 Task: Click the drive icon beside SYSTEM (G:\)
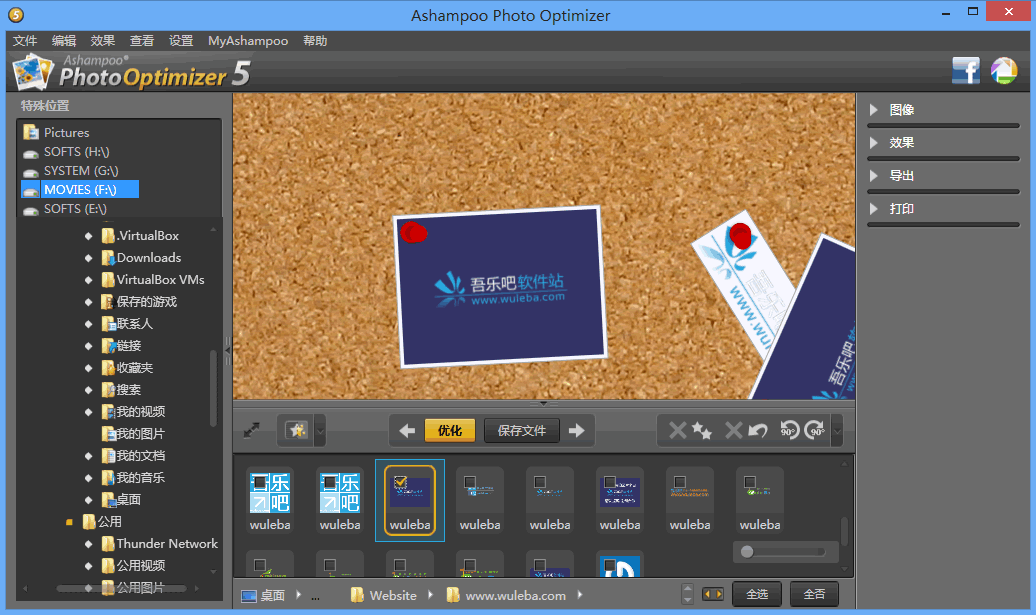coord(30,172)
